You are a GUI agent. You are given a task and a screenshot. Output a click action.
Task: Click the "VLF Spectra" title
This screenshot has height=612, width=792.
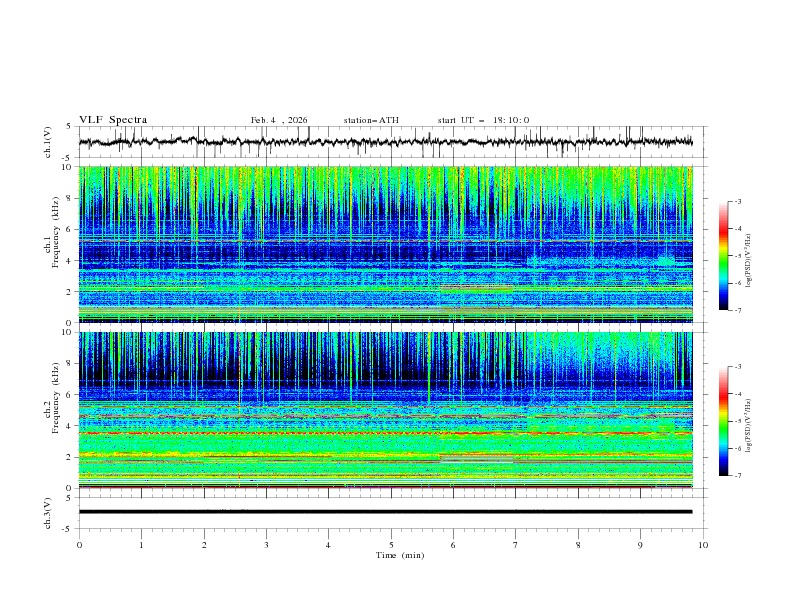(113, 120)
